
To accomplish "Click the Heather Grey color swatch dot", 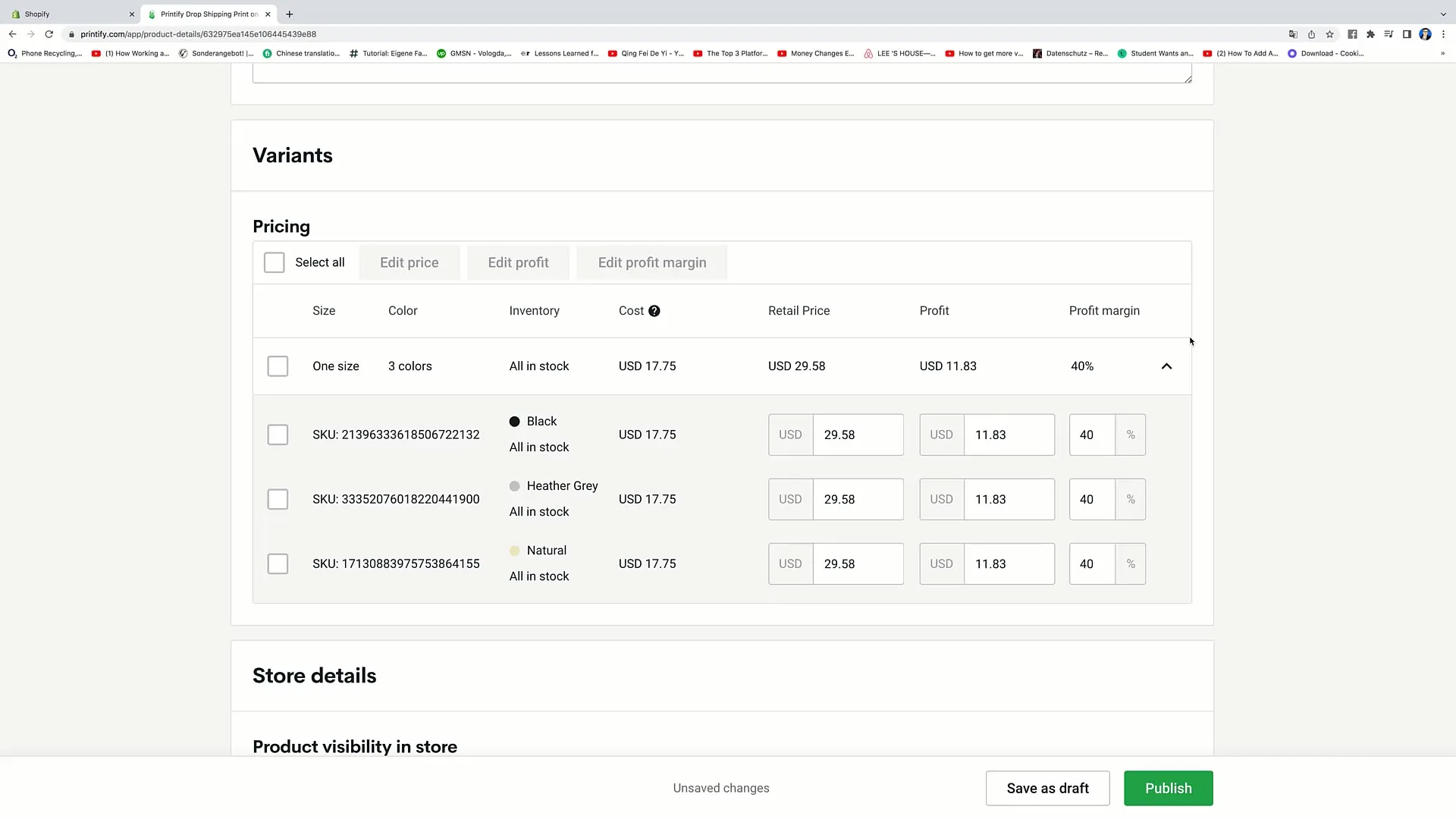I will 515,486.
